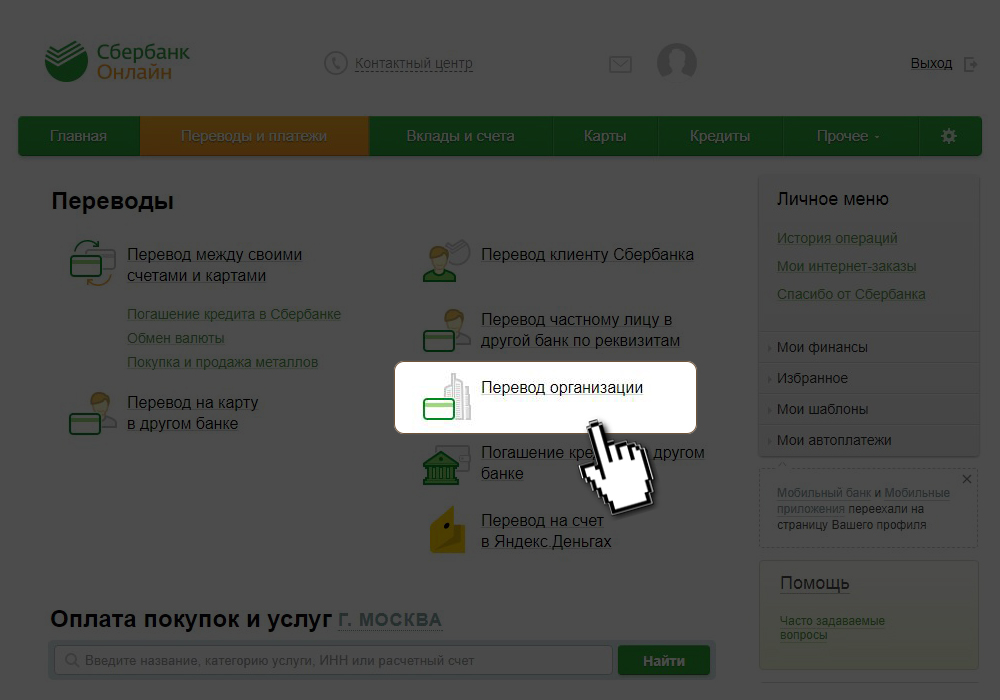This screenshot has height=700, width=1000.
Task: Open Перевод между своими счетами и картами
Action: coord(214,265)
